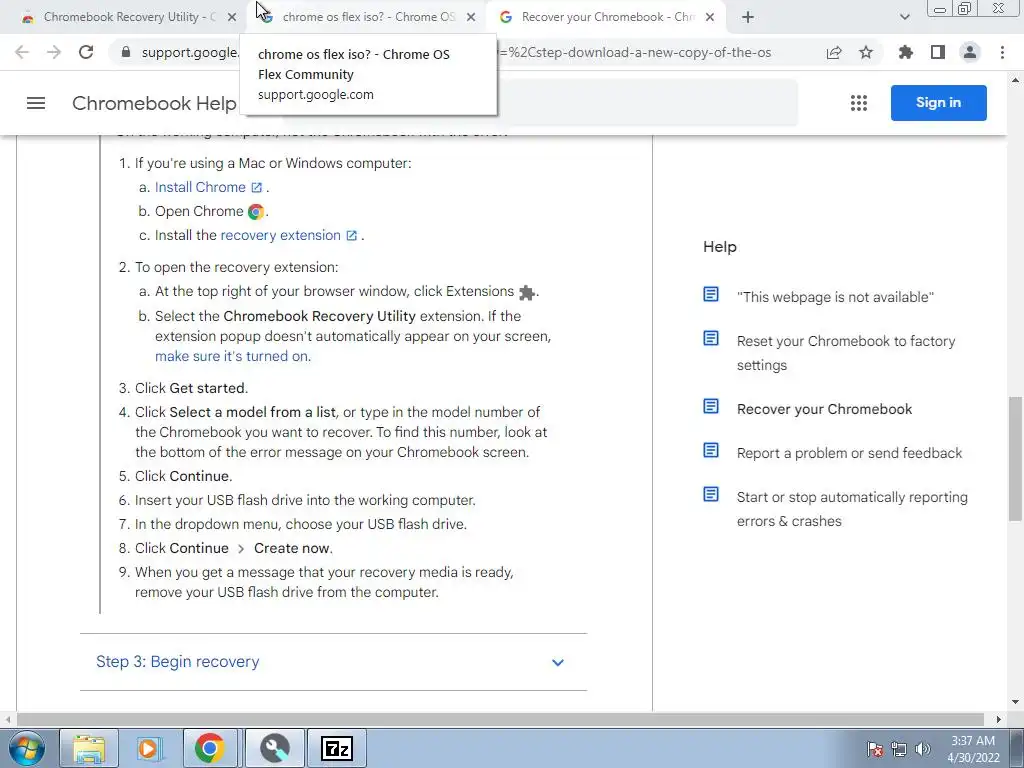Toggle the browser side panel icon

tap(938, 52)
